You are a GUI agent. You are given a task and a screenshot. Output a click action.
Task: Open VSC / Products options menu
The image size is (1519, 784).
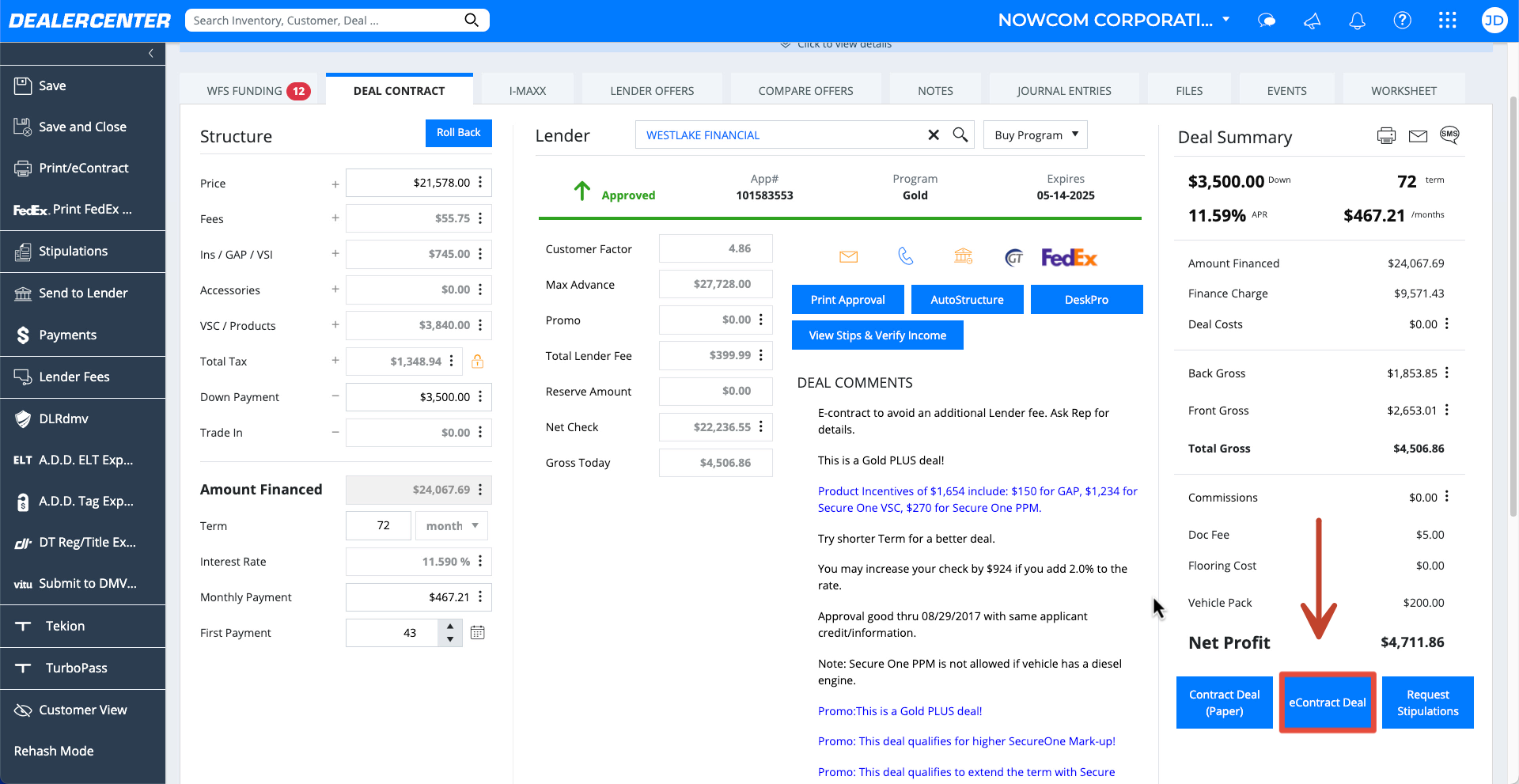click(x=480, y=325)
